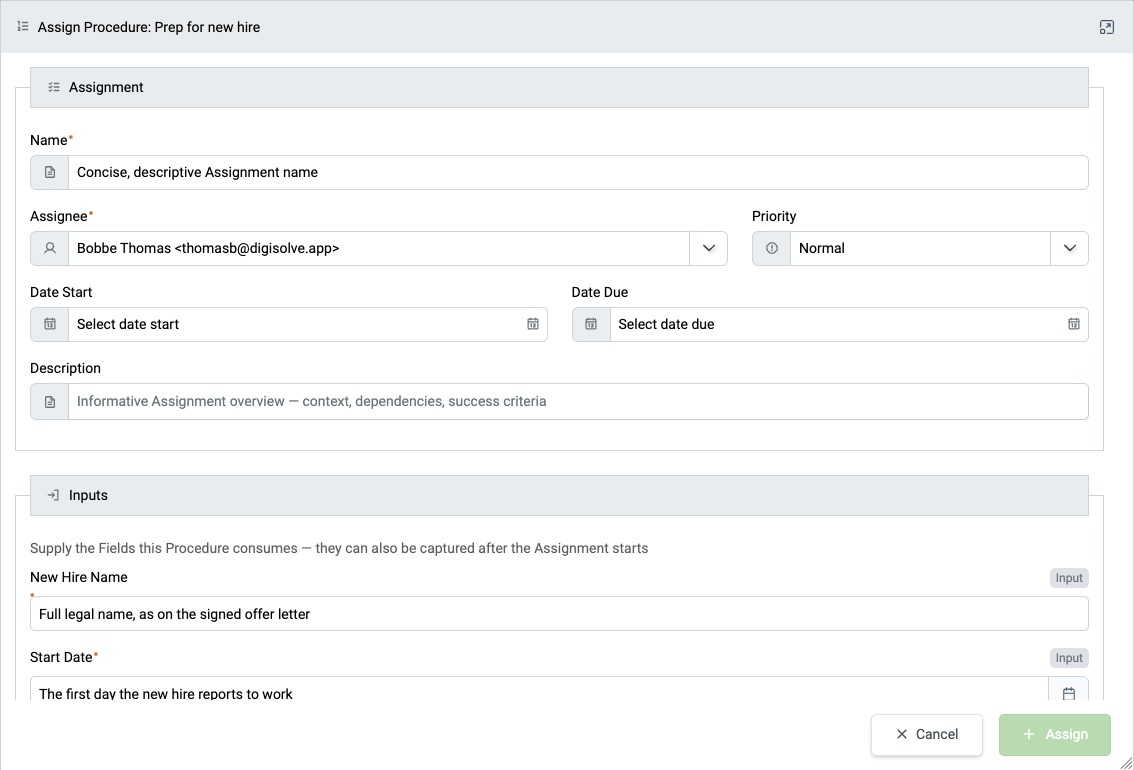Screen dimensions: 1134x770
Task: Click the person icon beside Assignee field
Action: [x=50, y=249]
